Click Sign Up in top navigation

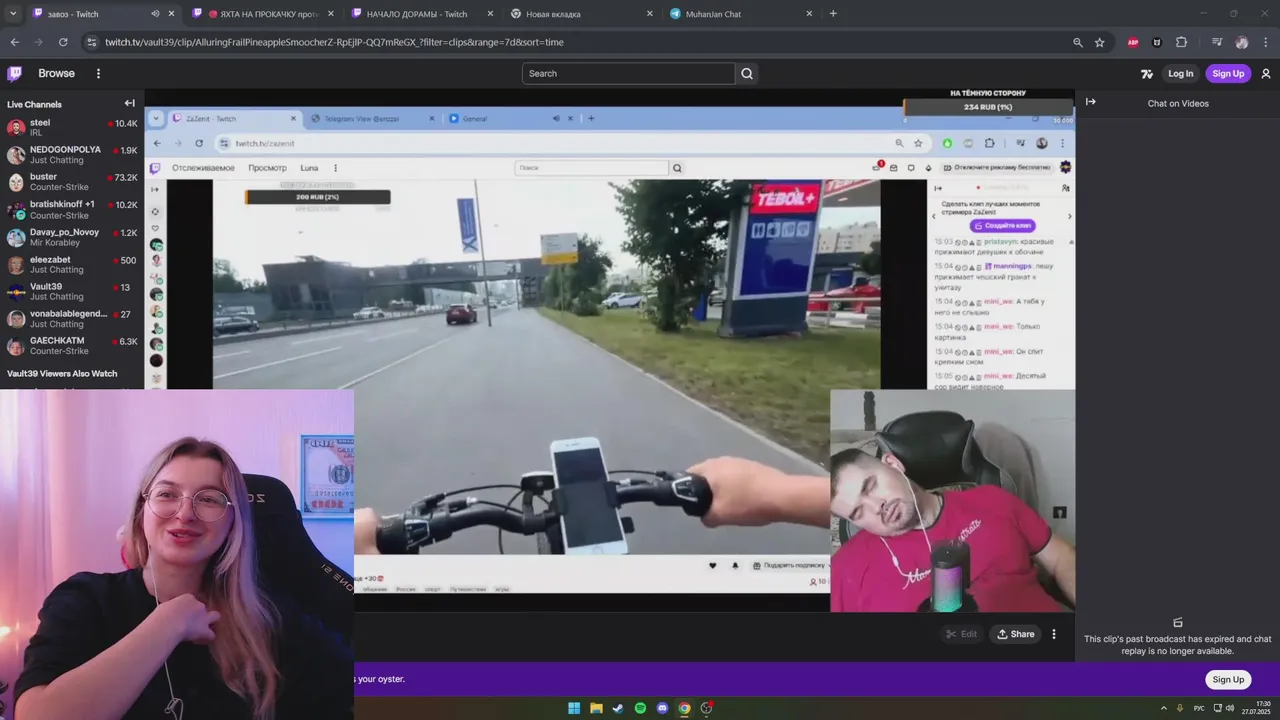click(1228, 73)
